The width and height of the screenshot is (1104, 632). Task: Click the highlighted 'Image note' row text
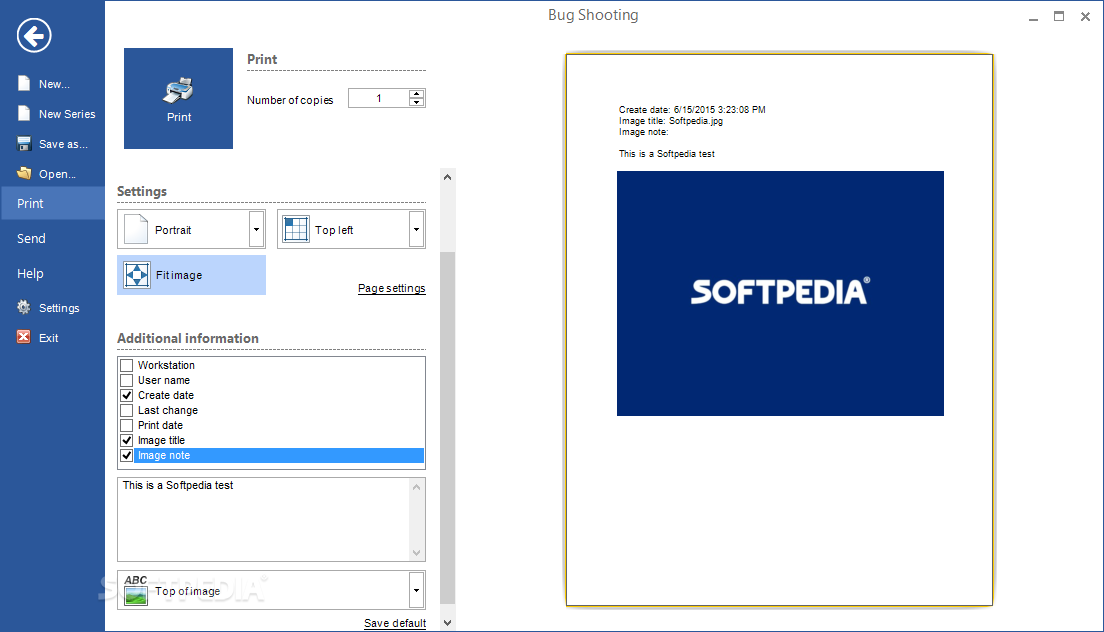164,455
